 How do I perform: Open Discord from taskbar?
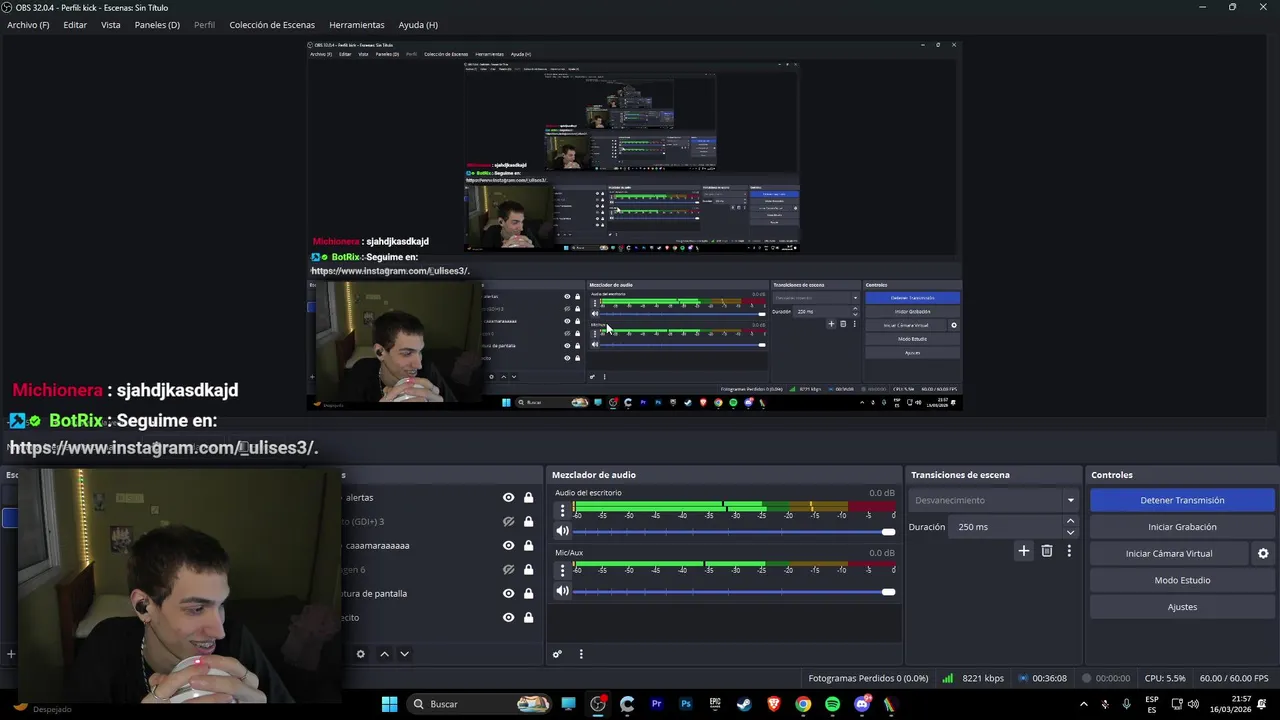[x=862, y=704]
